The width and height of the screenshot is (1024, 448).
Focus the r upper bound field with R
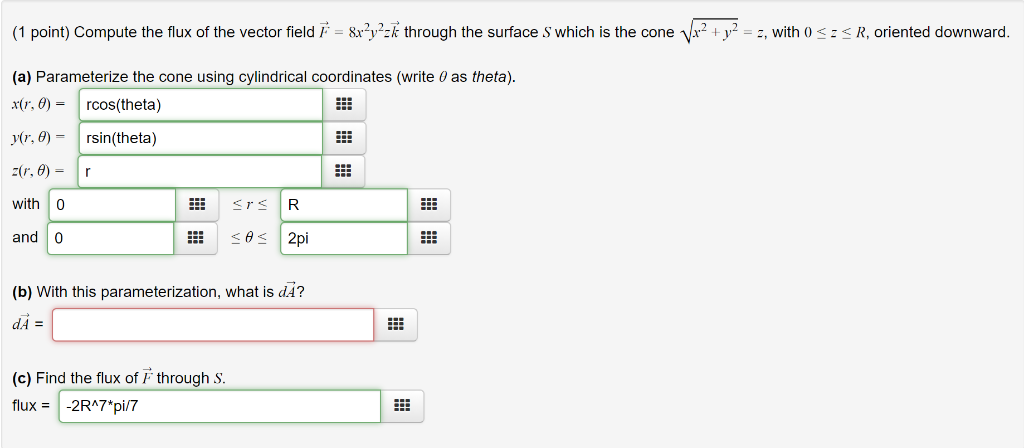click(x=344, y=205)
